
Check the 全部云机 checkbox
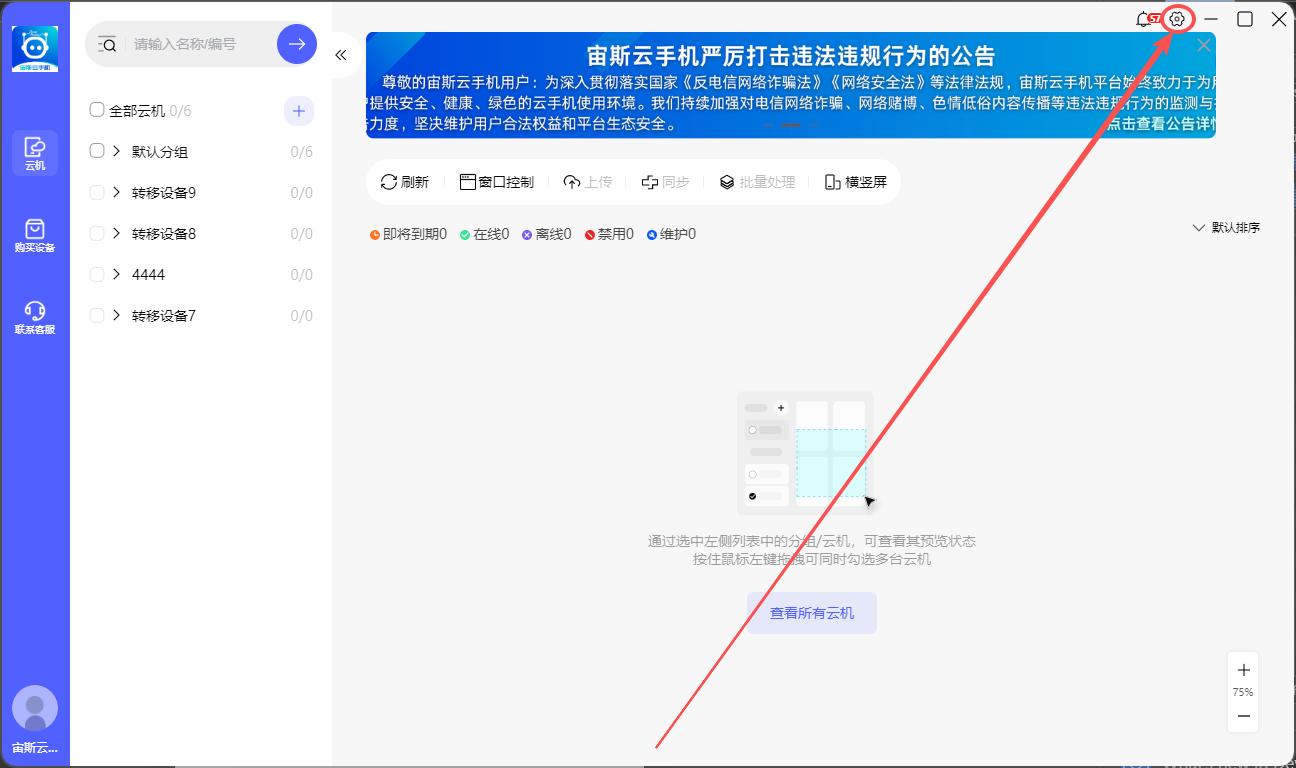tap(97, 110)
